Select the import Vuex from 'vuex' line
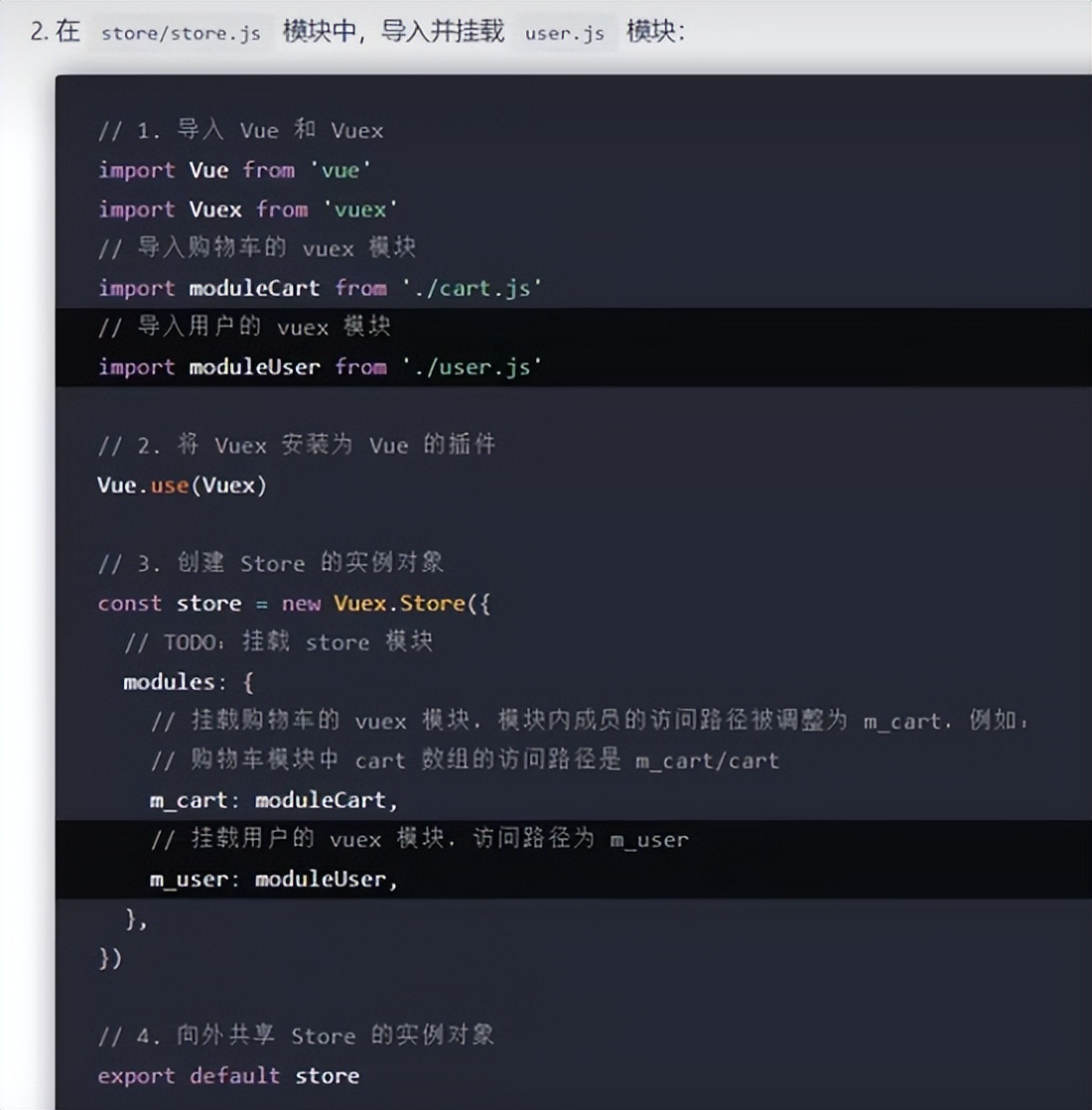Viewport: 1092px width, 1110px height. coord(246,209)
